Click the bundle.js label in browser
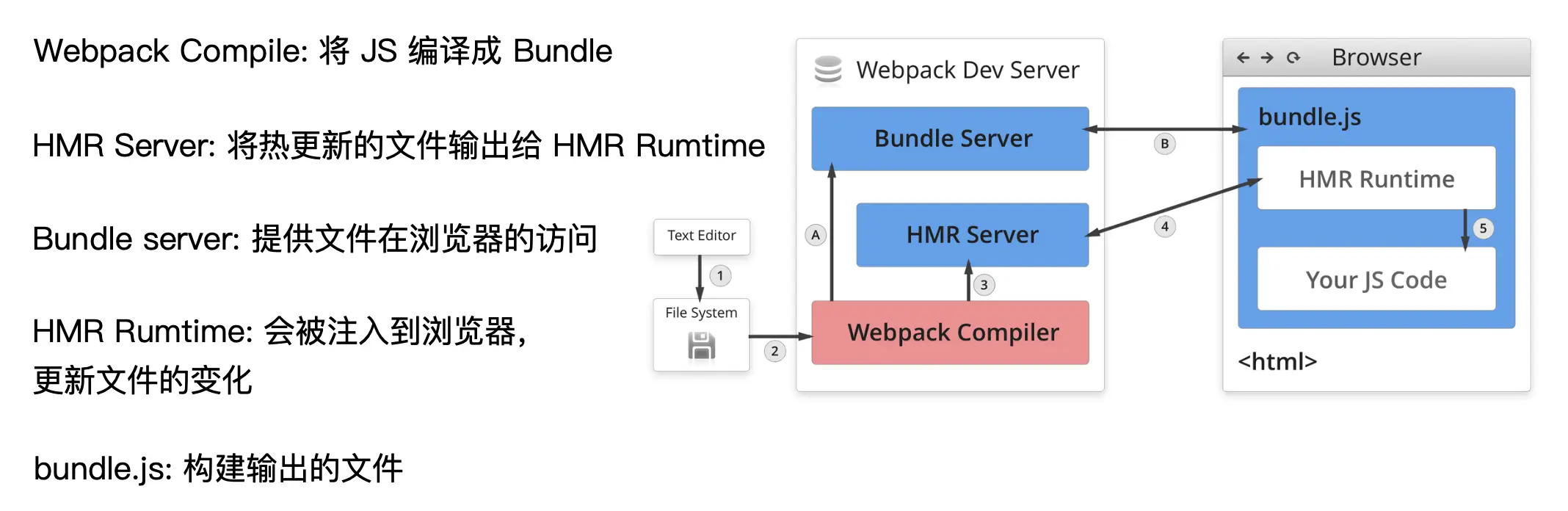The width and height of the screenshot is (1568, 511). [1310, 117]
